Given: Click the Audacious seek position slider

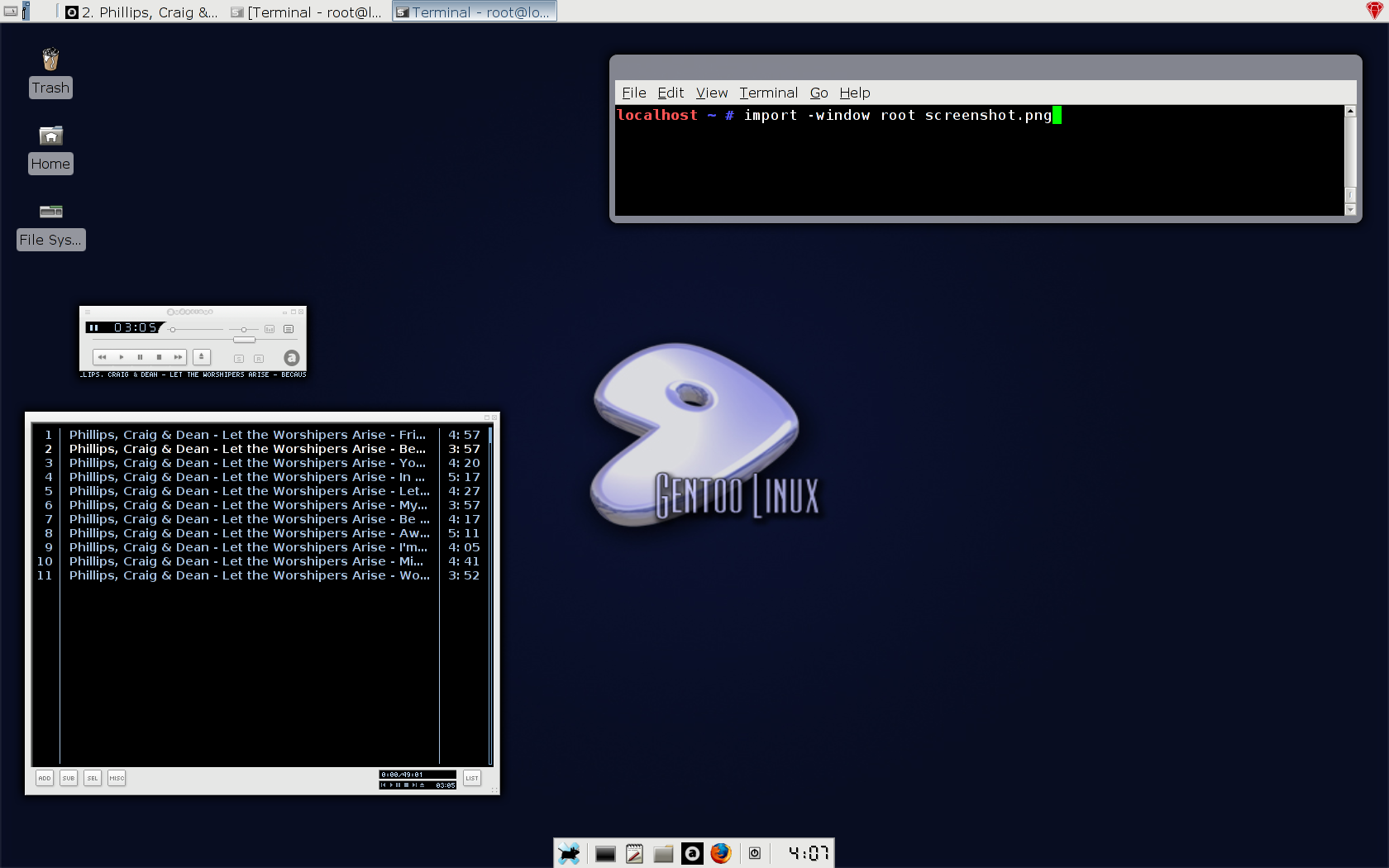Looking at the screenshot, I should pos(244,340).
